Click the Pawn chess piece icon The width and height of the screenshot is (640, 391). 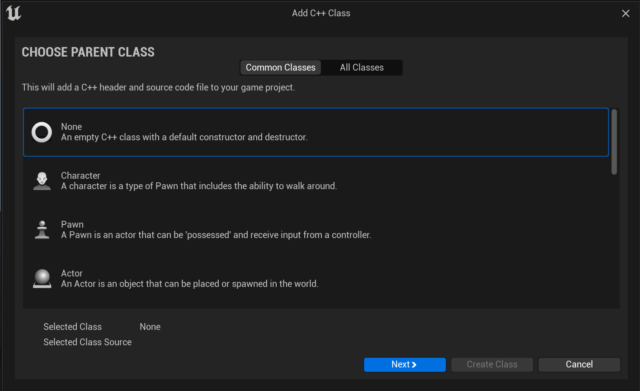point(42,230)
